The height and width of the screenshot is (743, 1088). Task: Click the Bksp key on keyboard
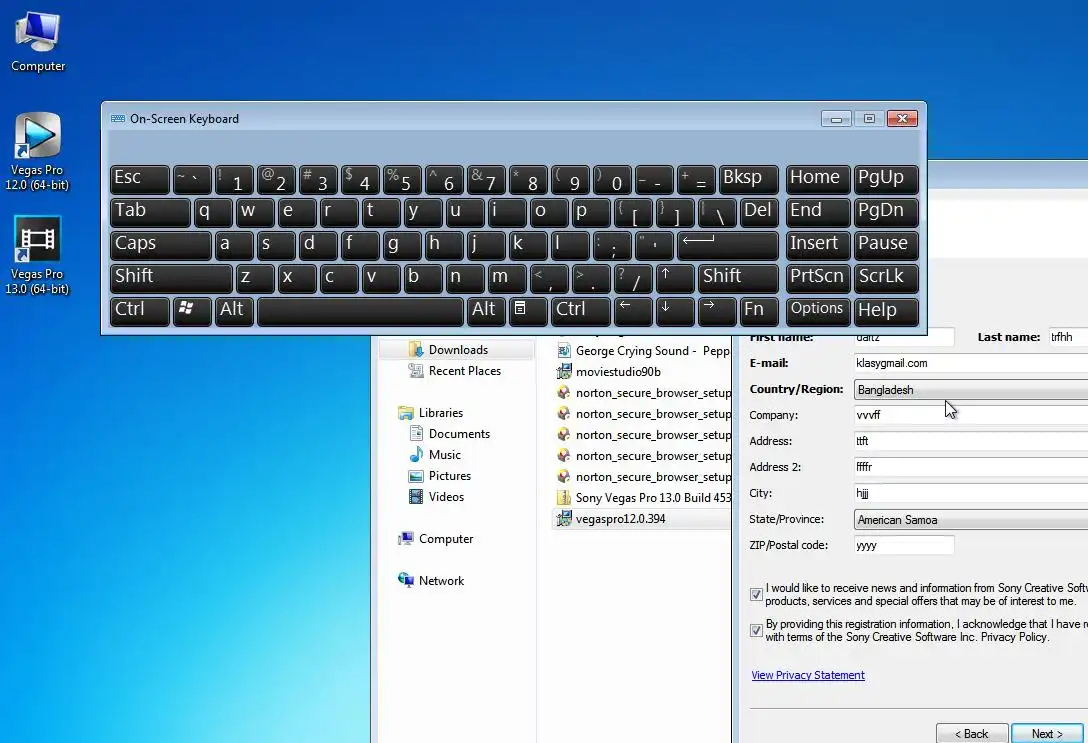[748, 180]
